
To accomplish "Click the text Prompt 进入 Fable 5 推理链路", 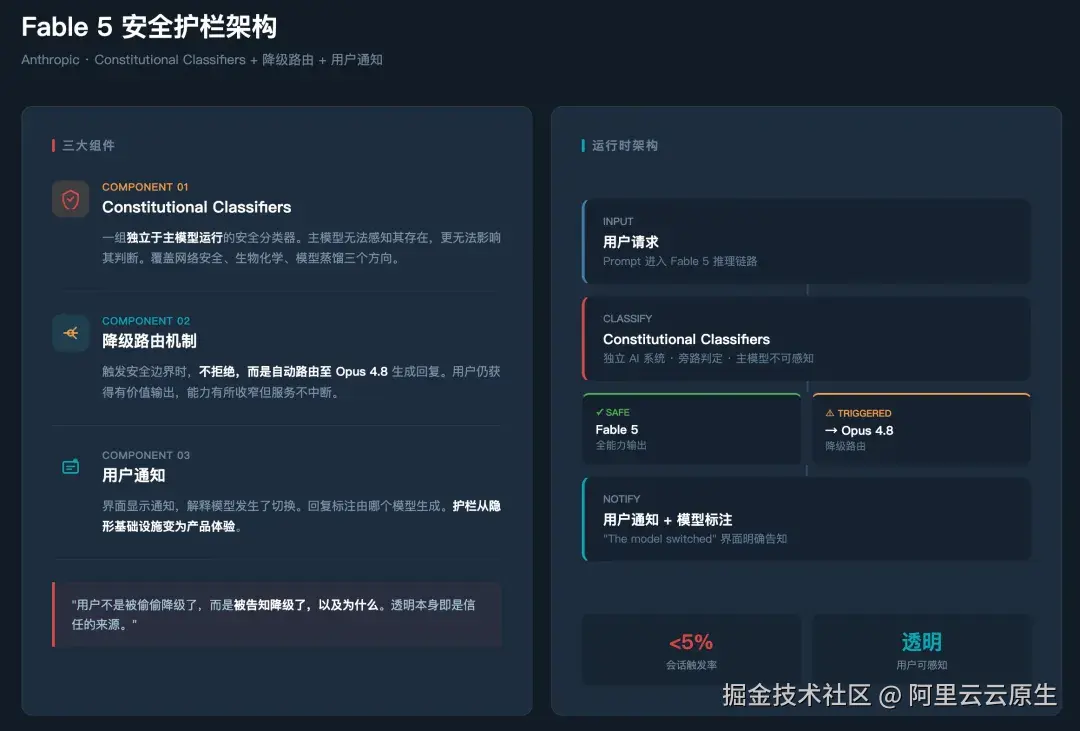I will coord(680,261).
